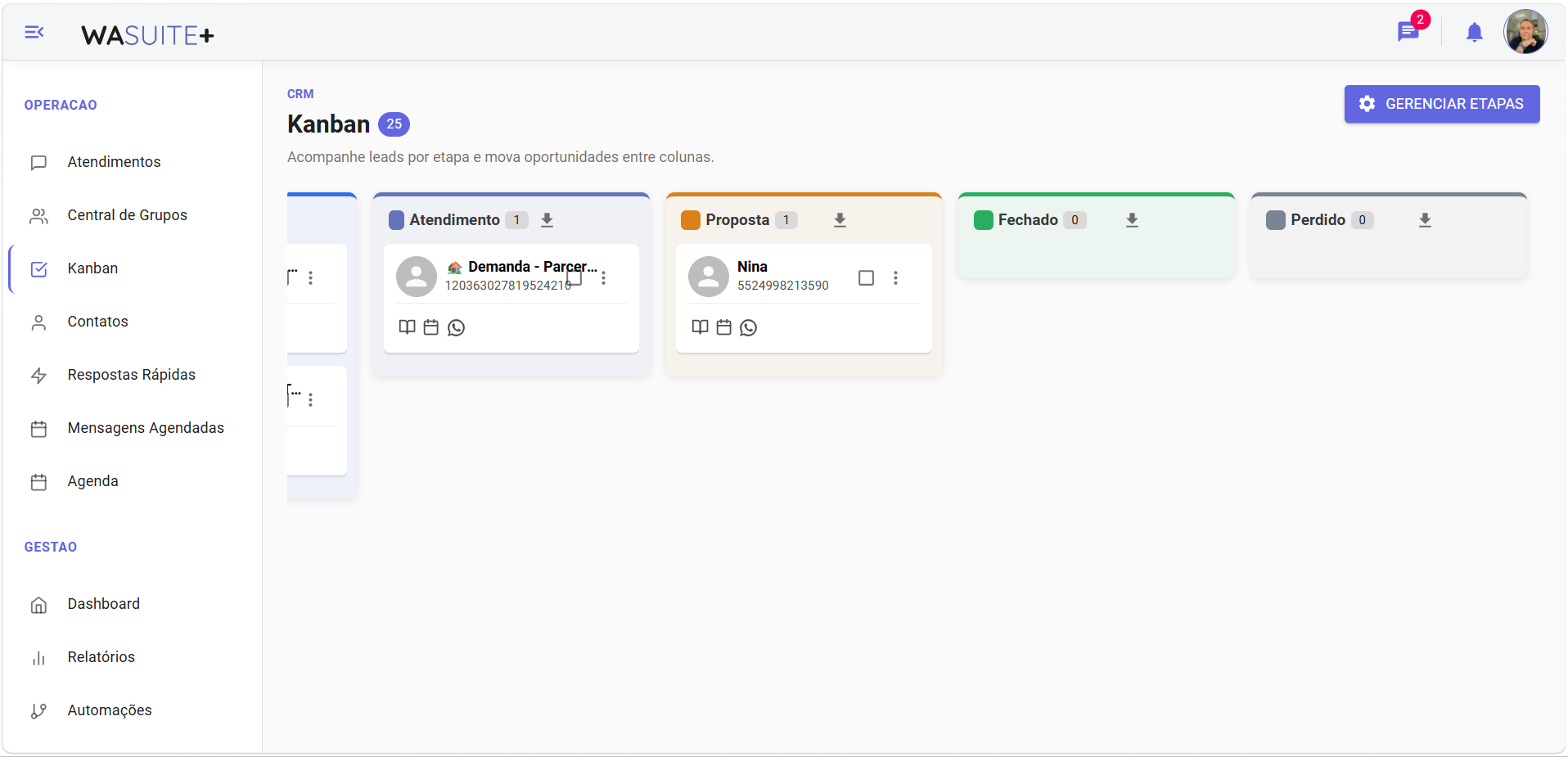Download the Fechado column leads
Image resolution: width=1568 pixels, height=757 pixels.
(x=1132, y=220)
